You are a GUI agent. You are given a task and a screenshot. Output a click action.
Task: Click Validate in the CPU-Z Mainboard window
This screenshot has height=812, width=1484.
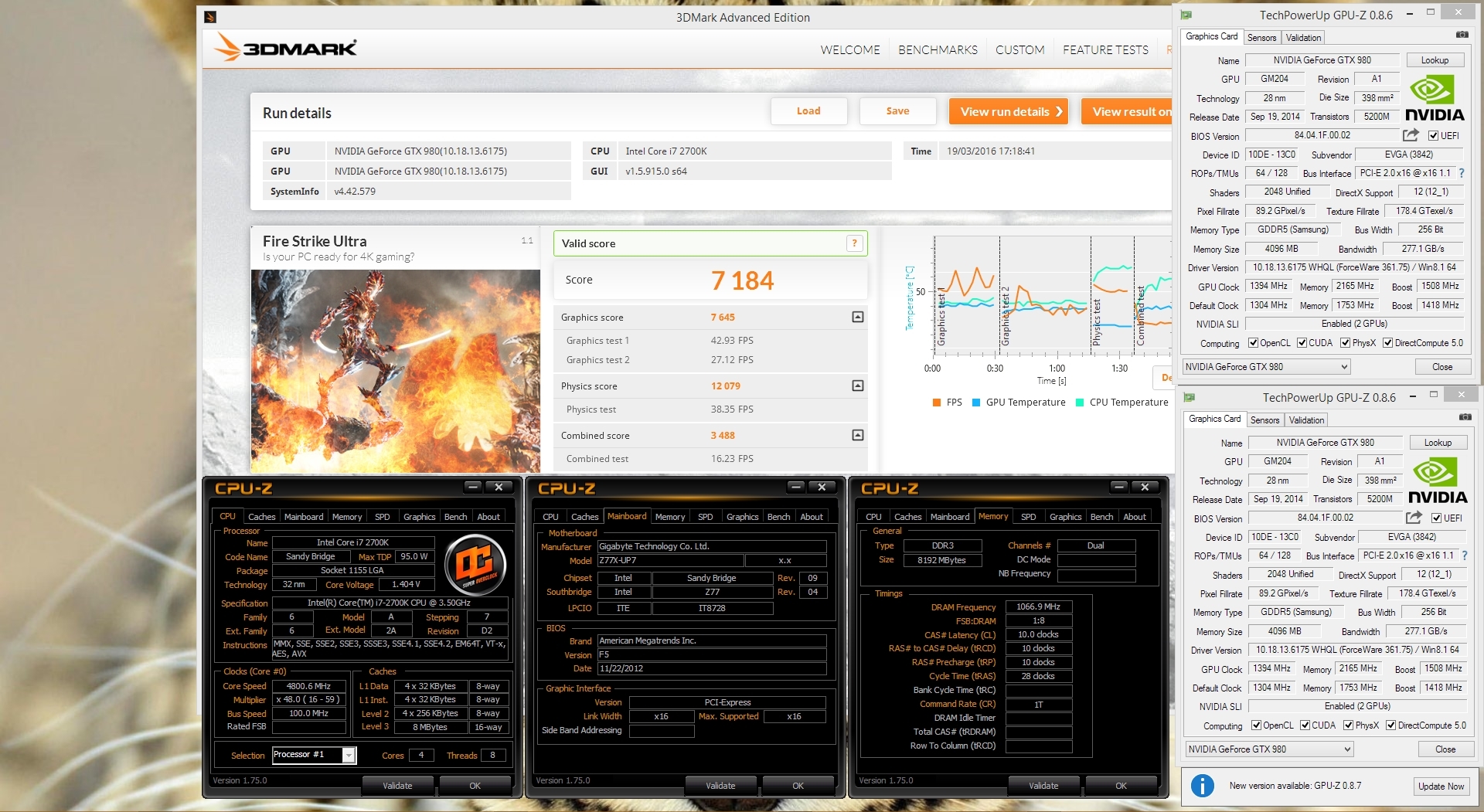coord(720,786)
